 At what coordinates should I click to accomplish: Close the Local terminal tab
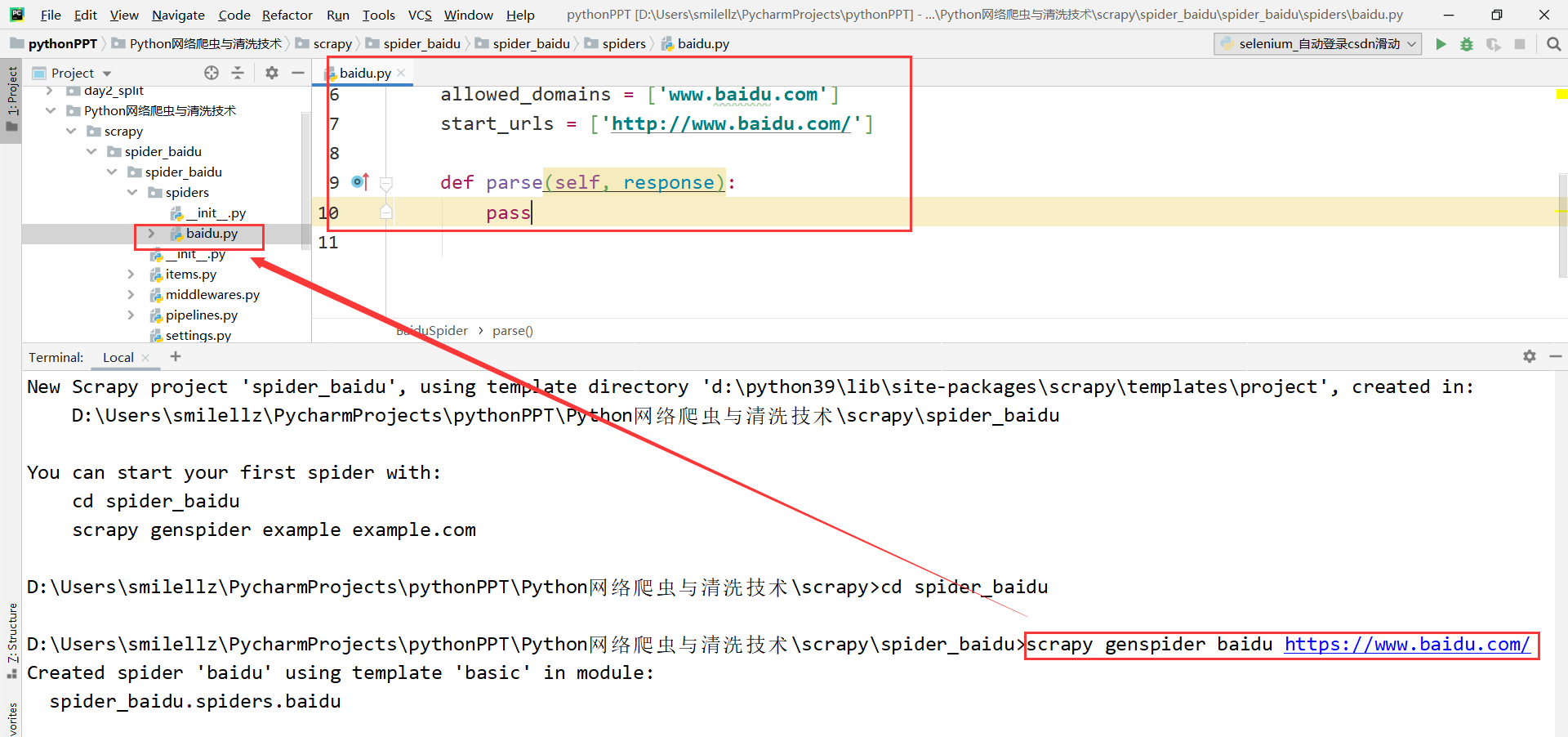coord(145,357)
